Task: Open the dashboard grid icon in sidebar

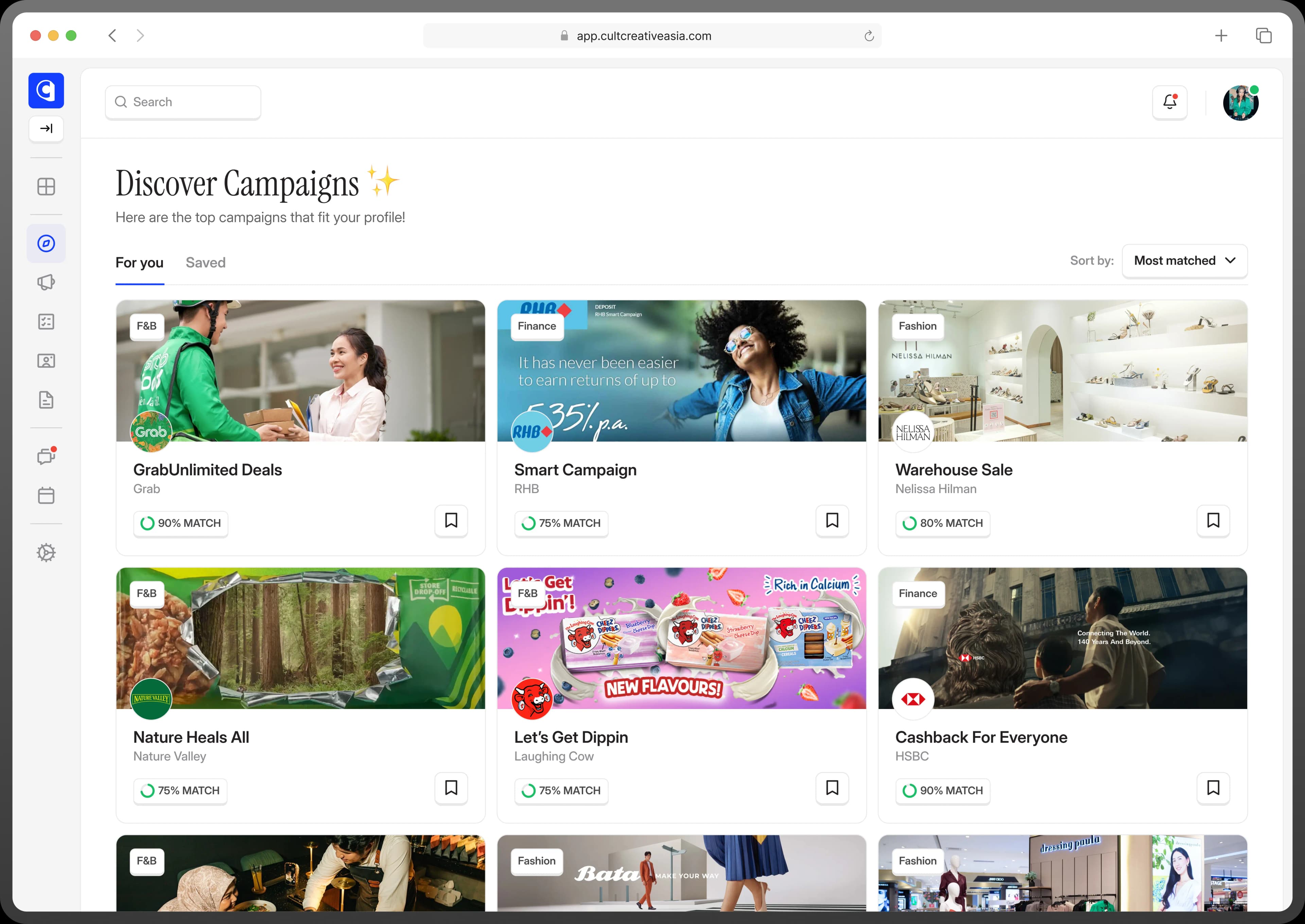Action: pos(46,186)
